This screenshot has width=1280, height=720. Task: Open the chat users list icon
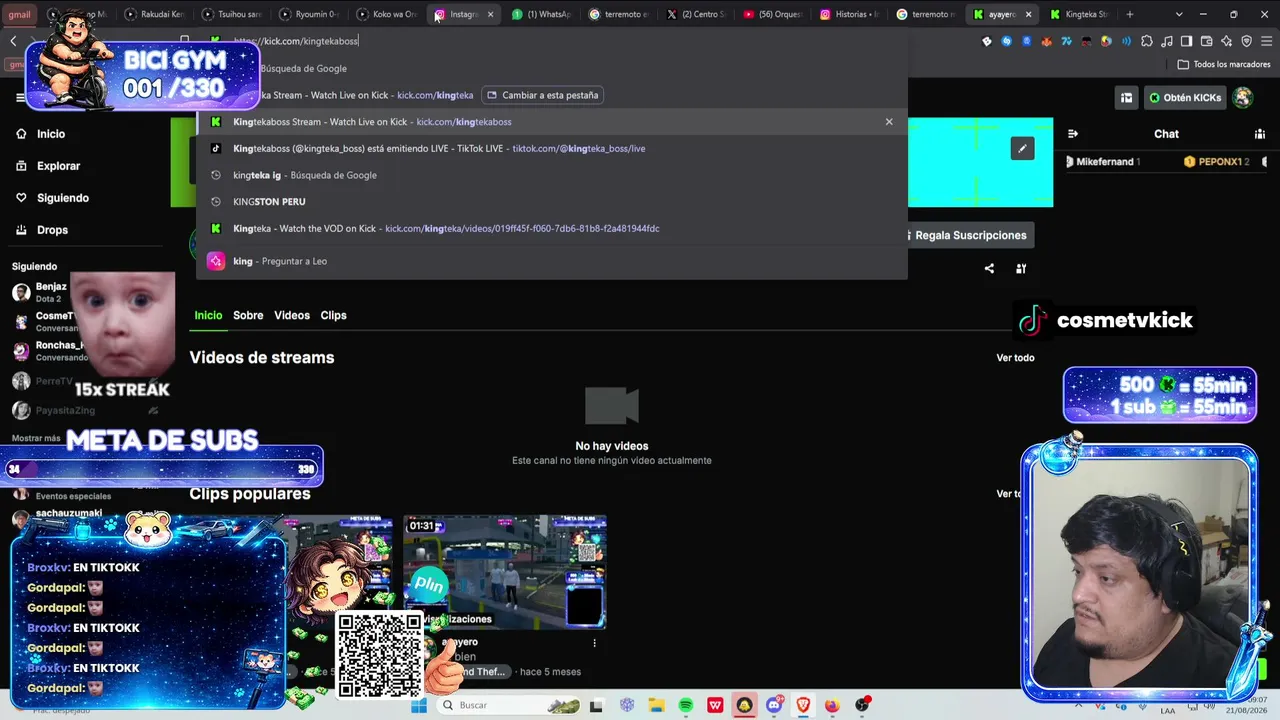tap(1260, 134)
